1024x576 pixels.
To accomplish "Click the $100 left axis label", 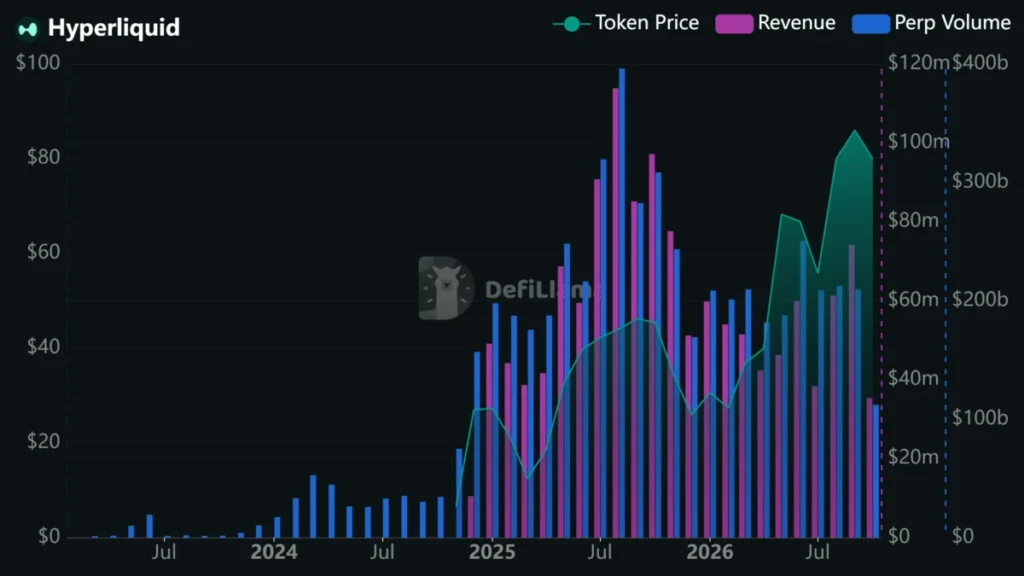I will [x=38, y=63].
